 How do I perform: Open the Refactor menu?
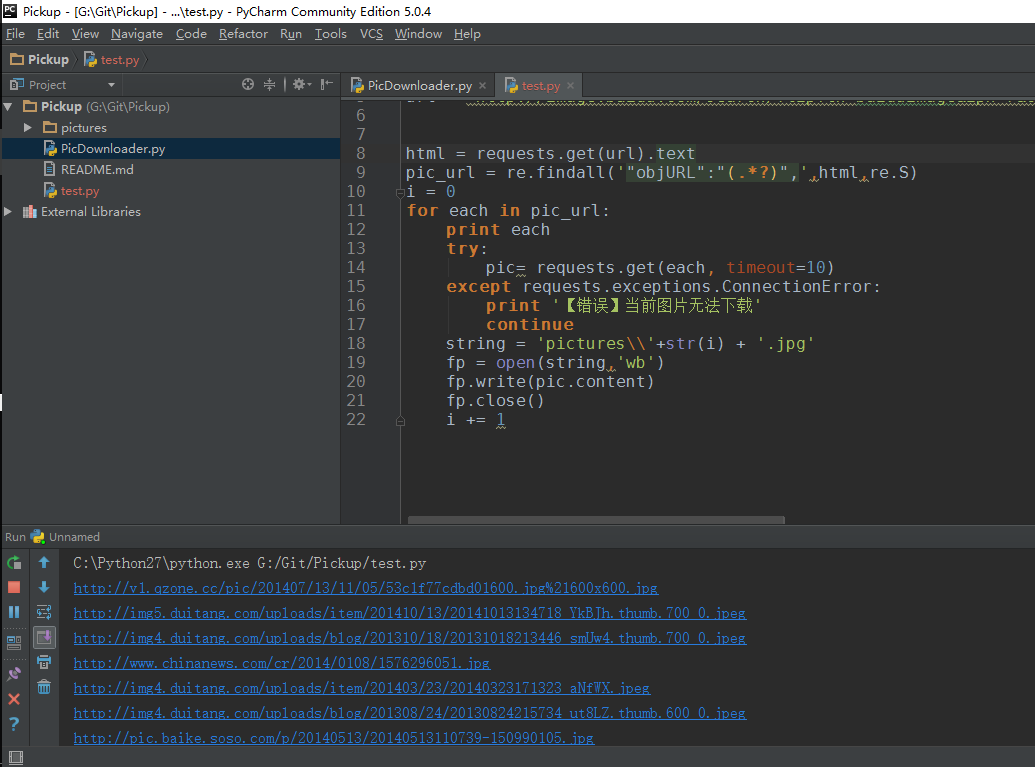click(243, 34)
